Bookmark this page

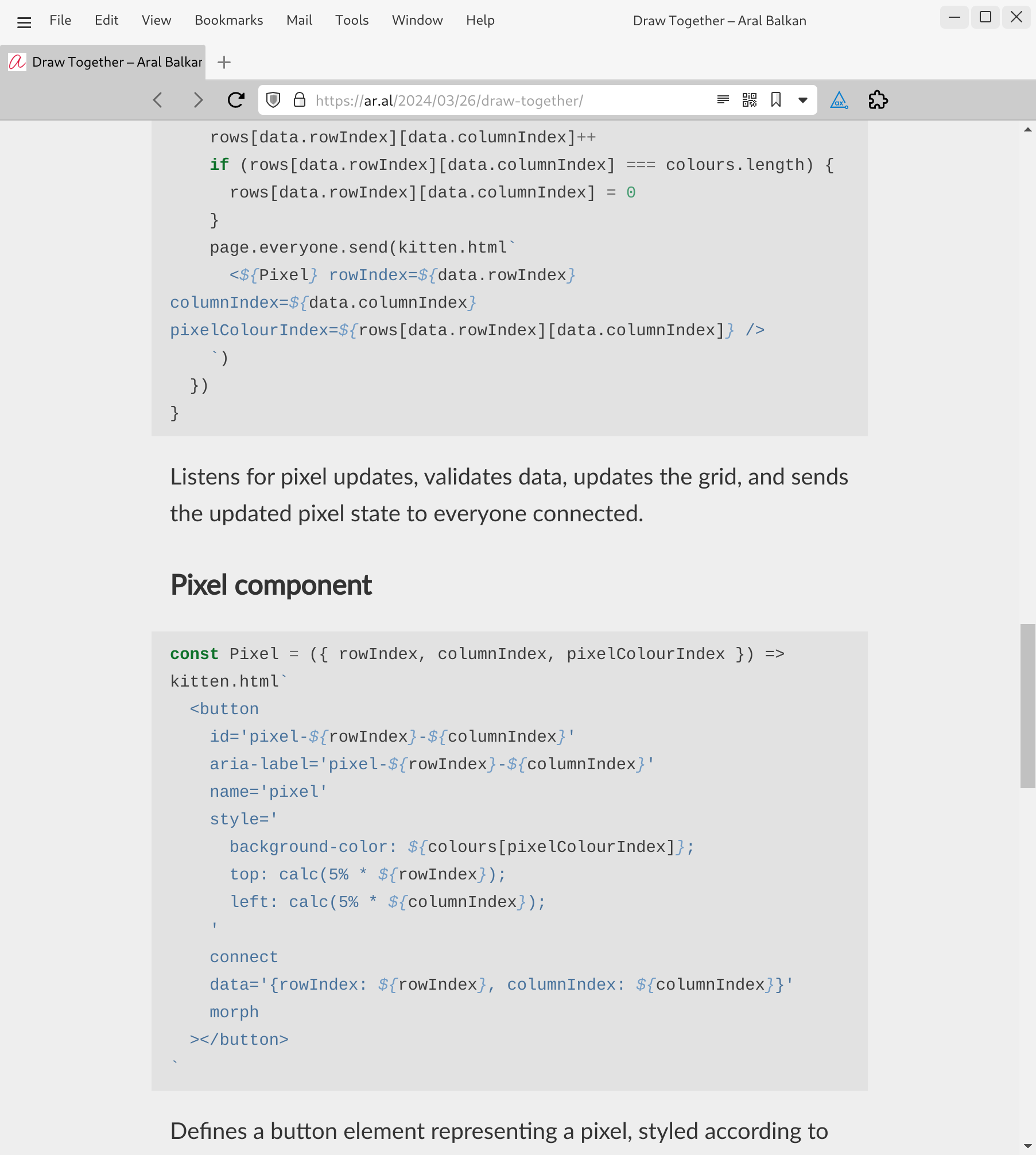pos(776,100)
